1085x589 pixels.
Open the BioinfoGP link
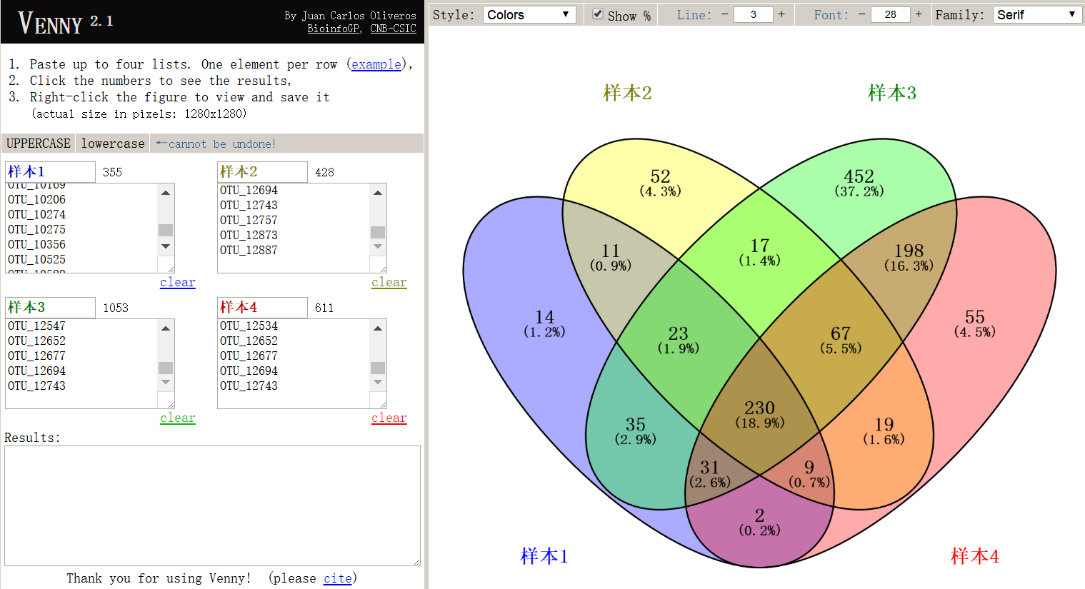point(334,28)
